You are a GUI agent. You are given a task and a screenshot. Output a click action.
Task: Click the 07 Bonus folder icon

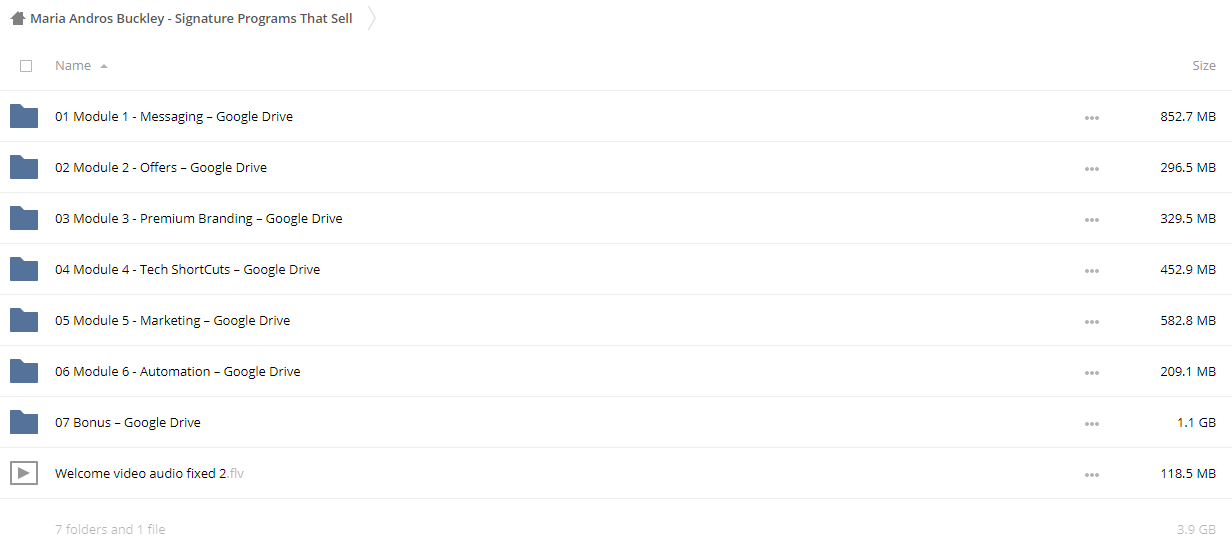coord(24,422)
